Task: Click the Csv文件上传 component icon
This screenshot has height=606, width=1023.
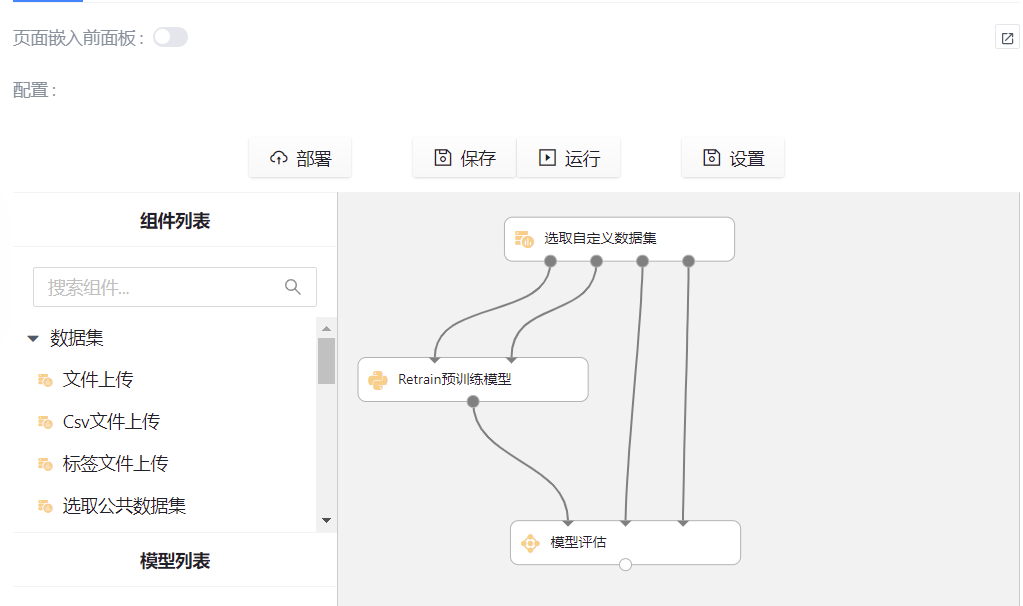Action: pyautogui.click(x=44, y=422)
